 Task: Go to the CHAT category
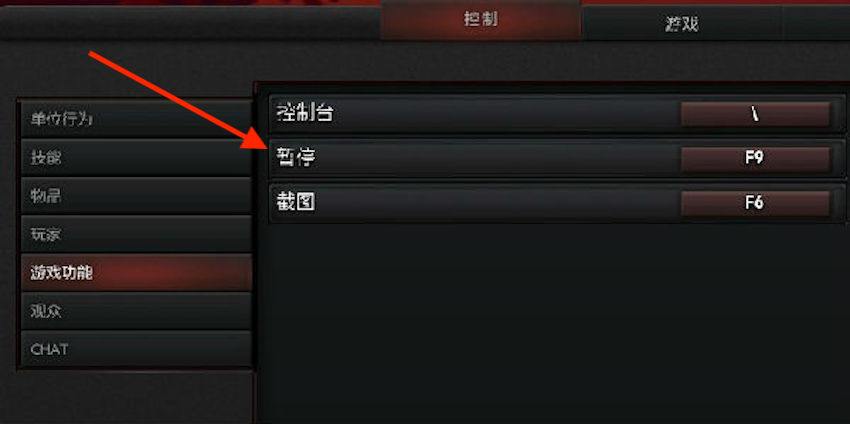[136, 349]
